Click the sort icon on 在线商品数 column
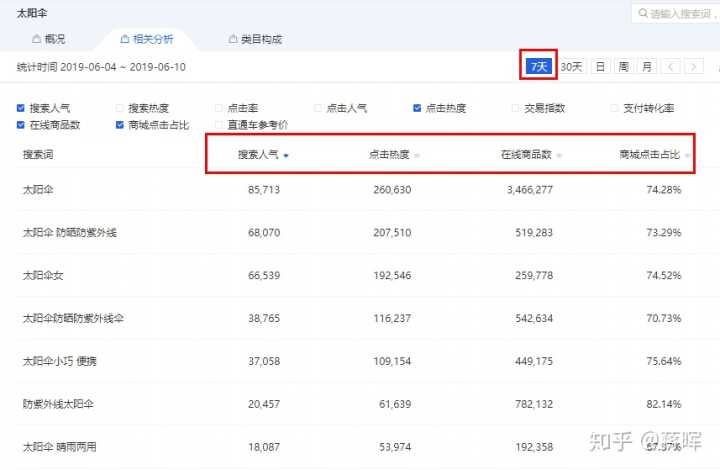Image resolution: width=720 pixels, height=470 pixels. (560, 156)
